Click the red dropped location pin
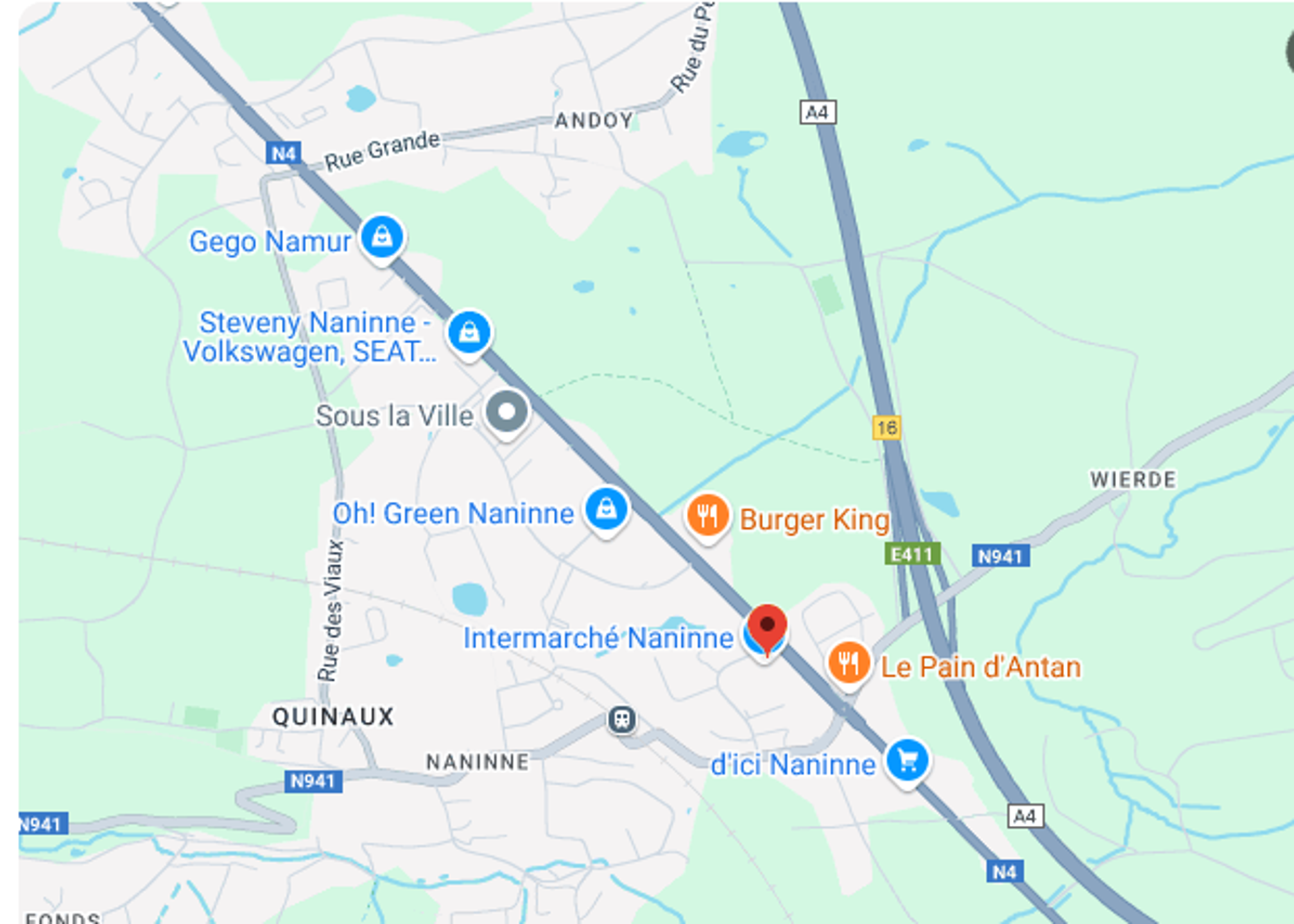 [x=767, y=629]
